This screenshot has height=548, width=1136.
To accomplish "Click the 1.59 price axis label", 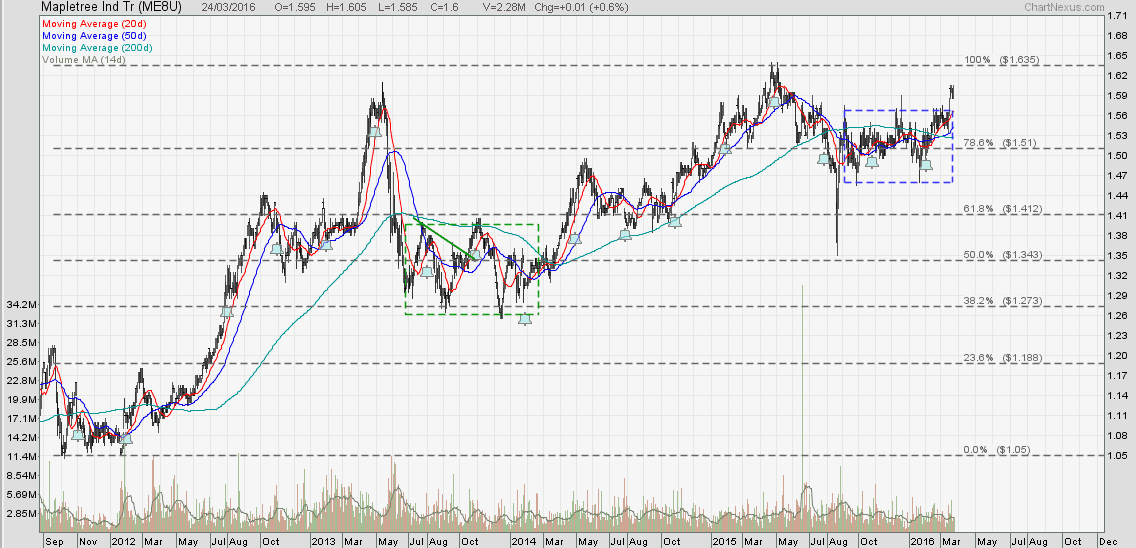I will (x=1118, y=96).
